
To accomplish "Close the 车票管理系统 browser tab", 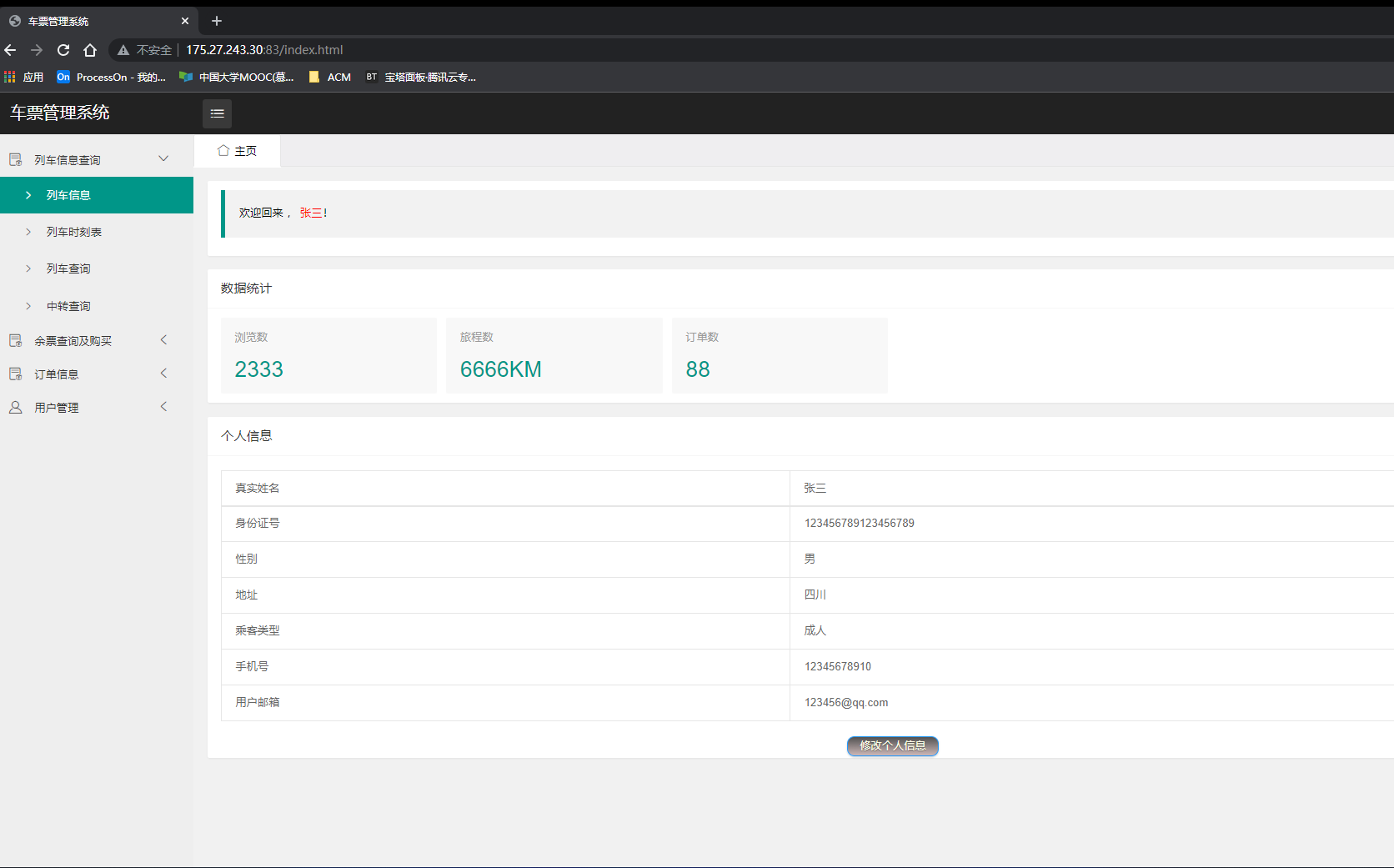I will (185, 21).
